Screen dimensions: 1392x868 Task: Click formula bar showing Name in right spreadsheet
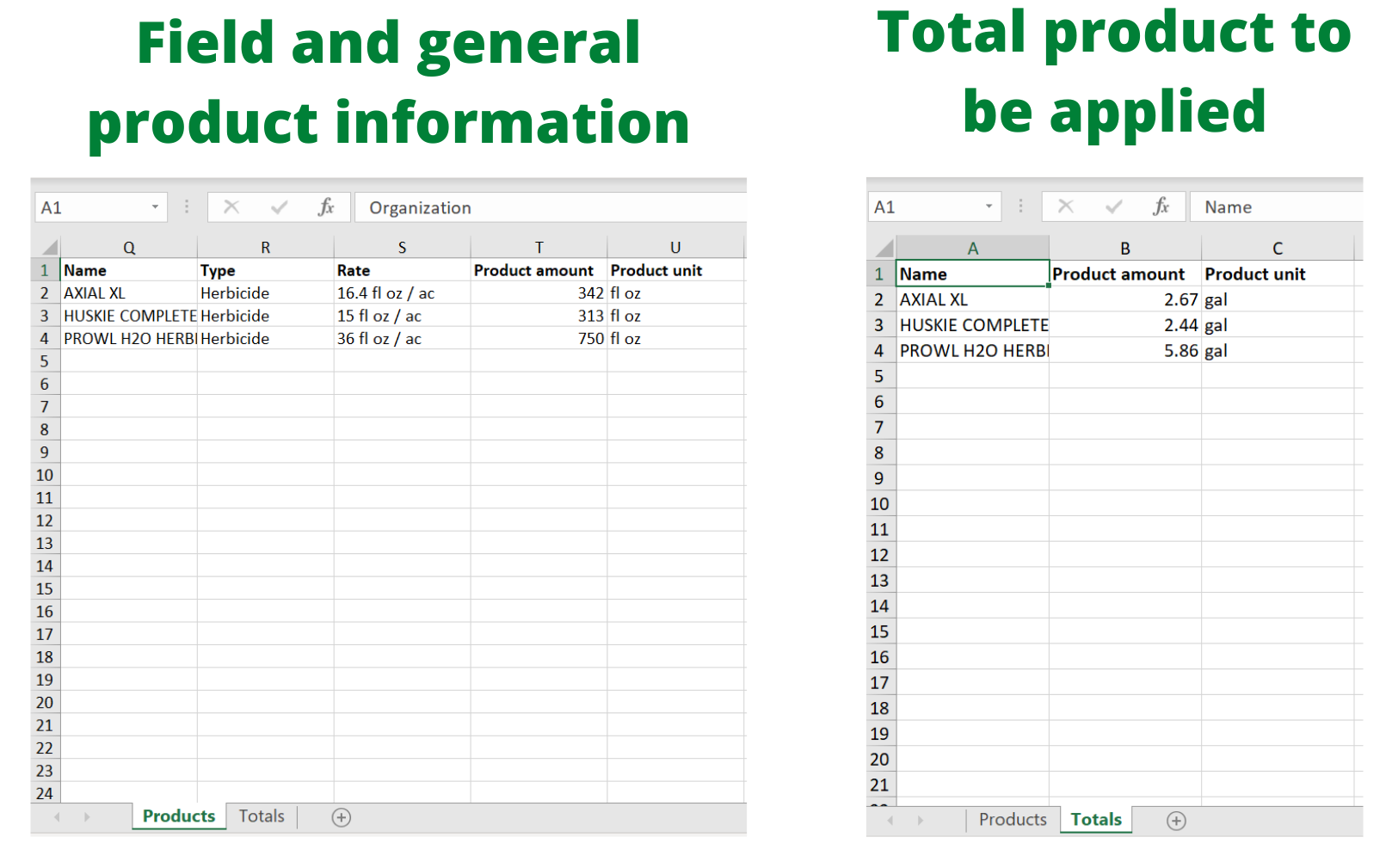click(1277, 206)
